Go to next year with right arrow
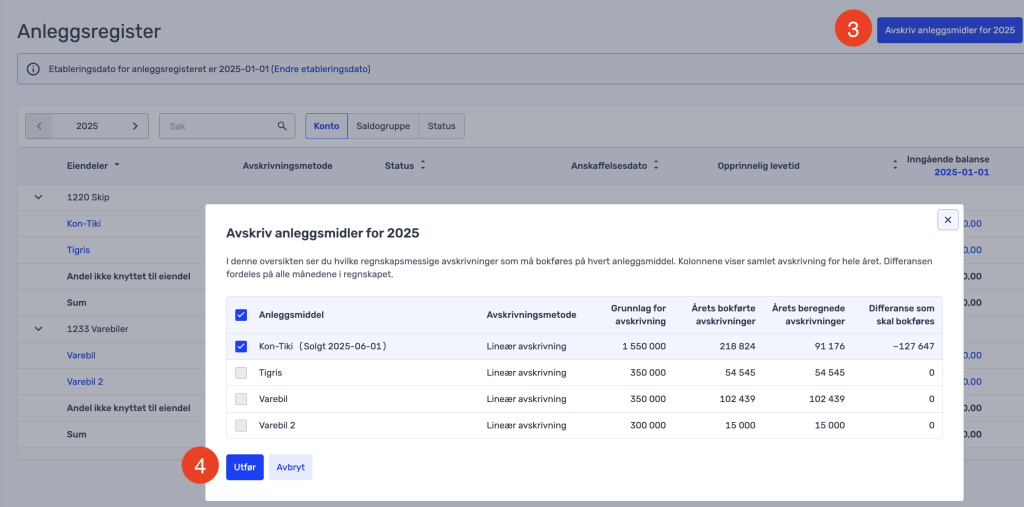Screen dimensions: 1024x507 [x=135, y=126]
